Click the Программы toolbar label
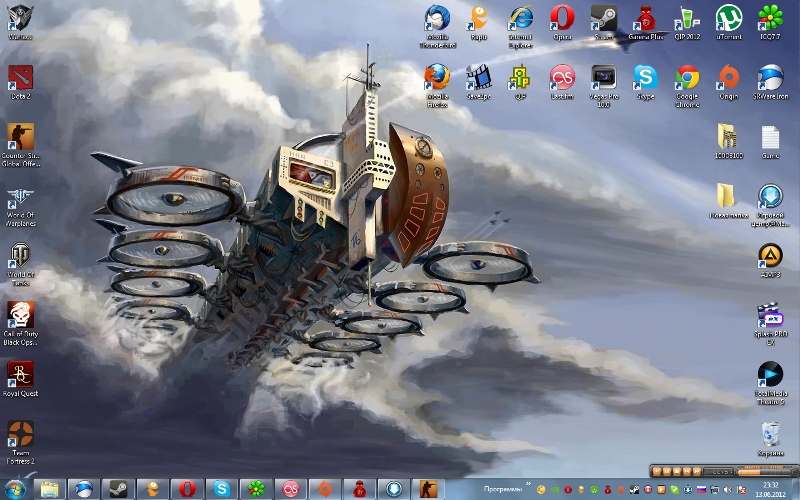The height and width of the screenshot is (500, 800). (x=503, y=489)
